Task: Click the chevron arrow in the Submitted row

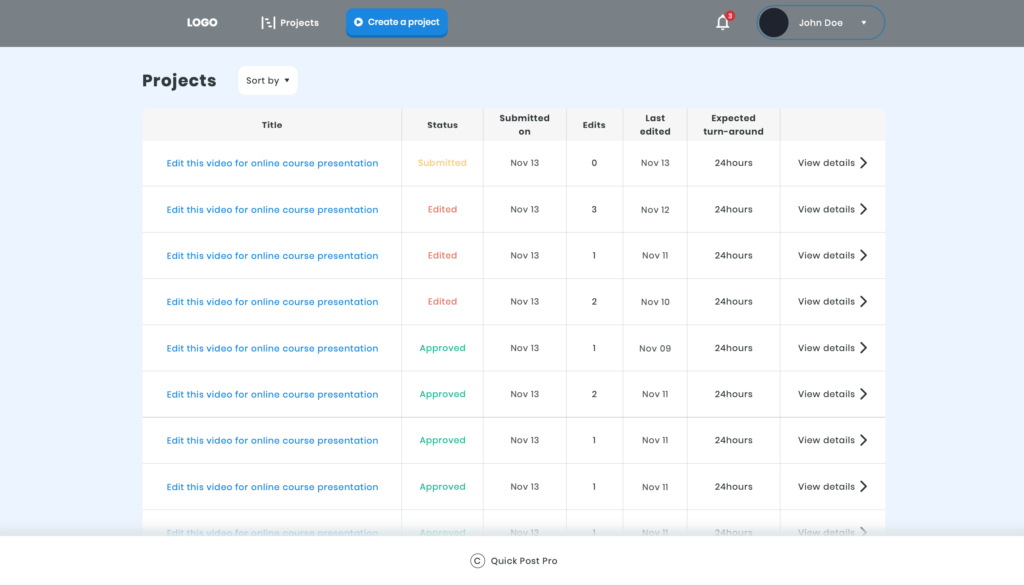Action: [x=863, y=163]
